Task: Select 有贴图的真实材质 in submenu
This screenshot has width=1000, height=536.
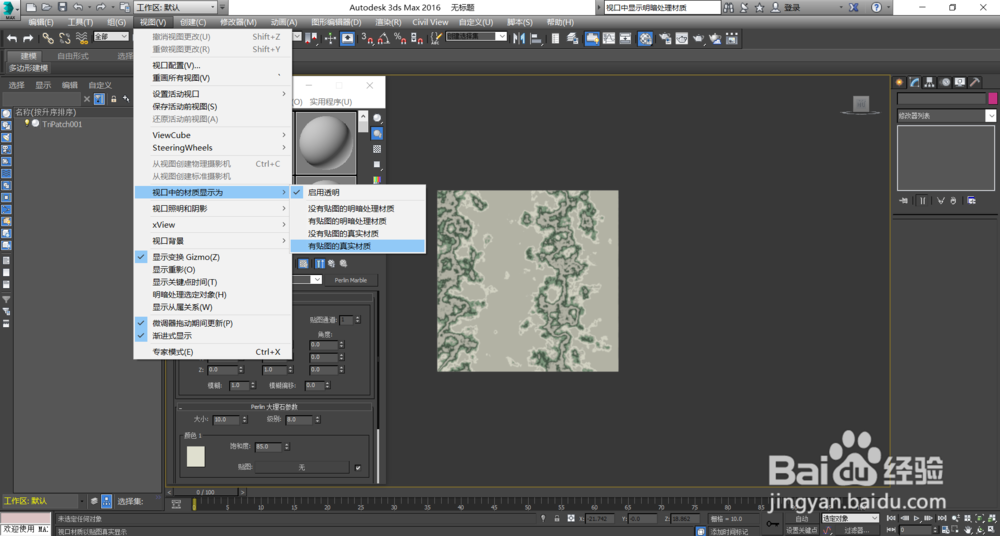Action: (357, 246)
